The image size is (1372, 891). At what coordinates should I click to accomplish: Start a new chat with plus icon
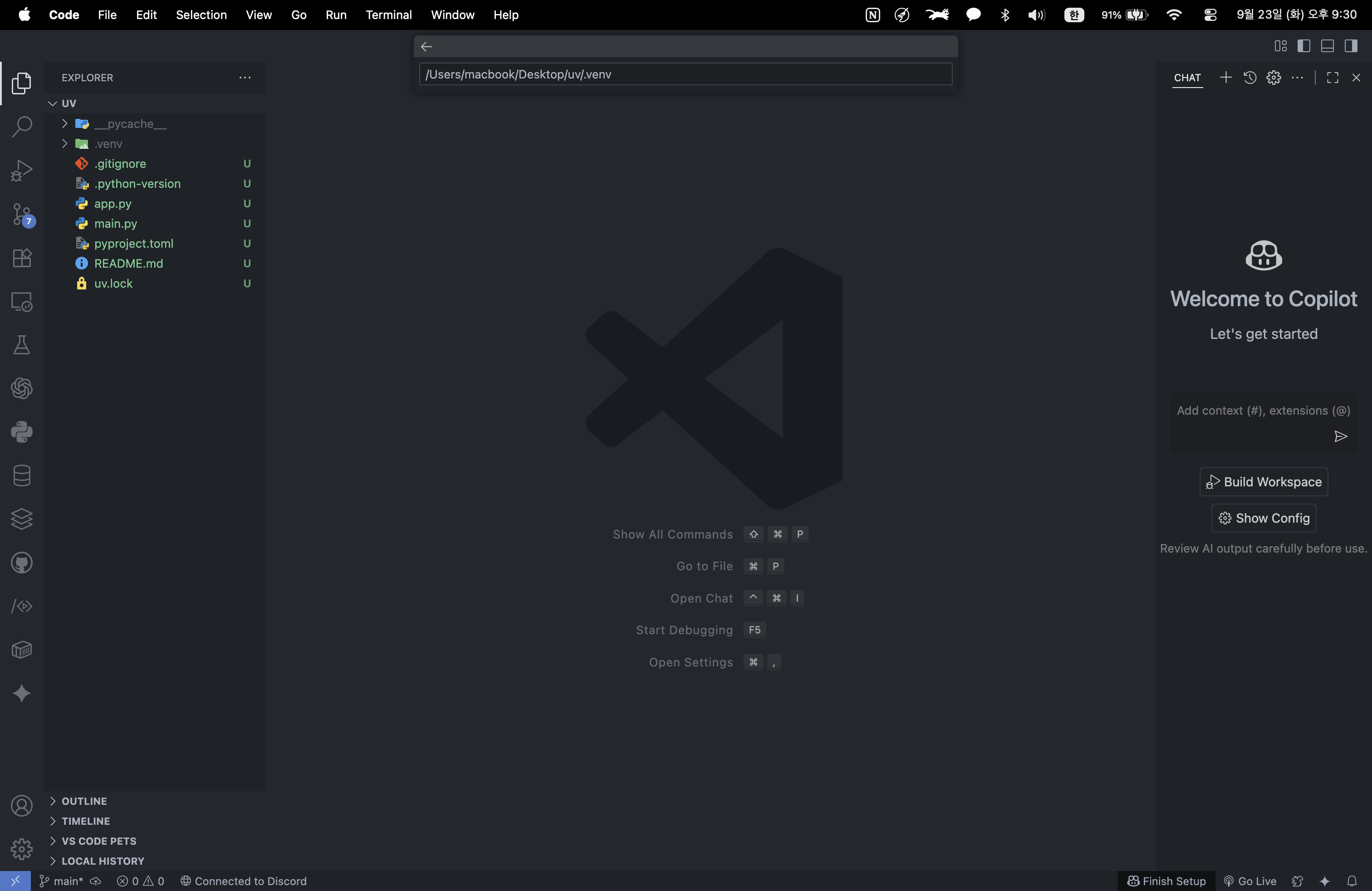(x=1225, y=77)
